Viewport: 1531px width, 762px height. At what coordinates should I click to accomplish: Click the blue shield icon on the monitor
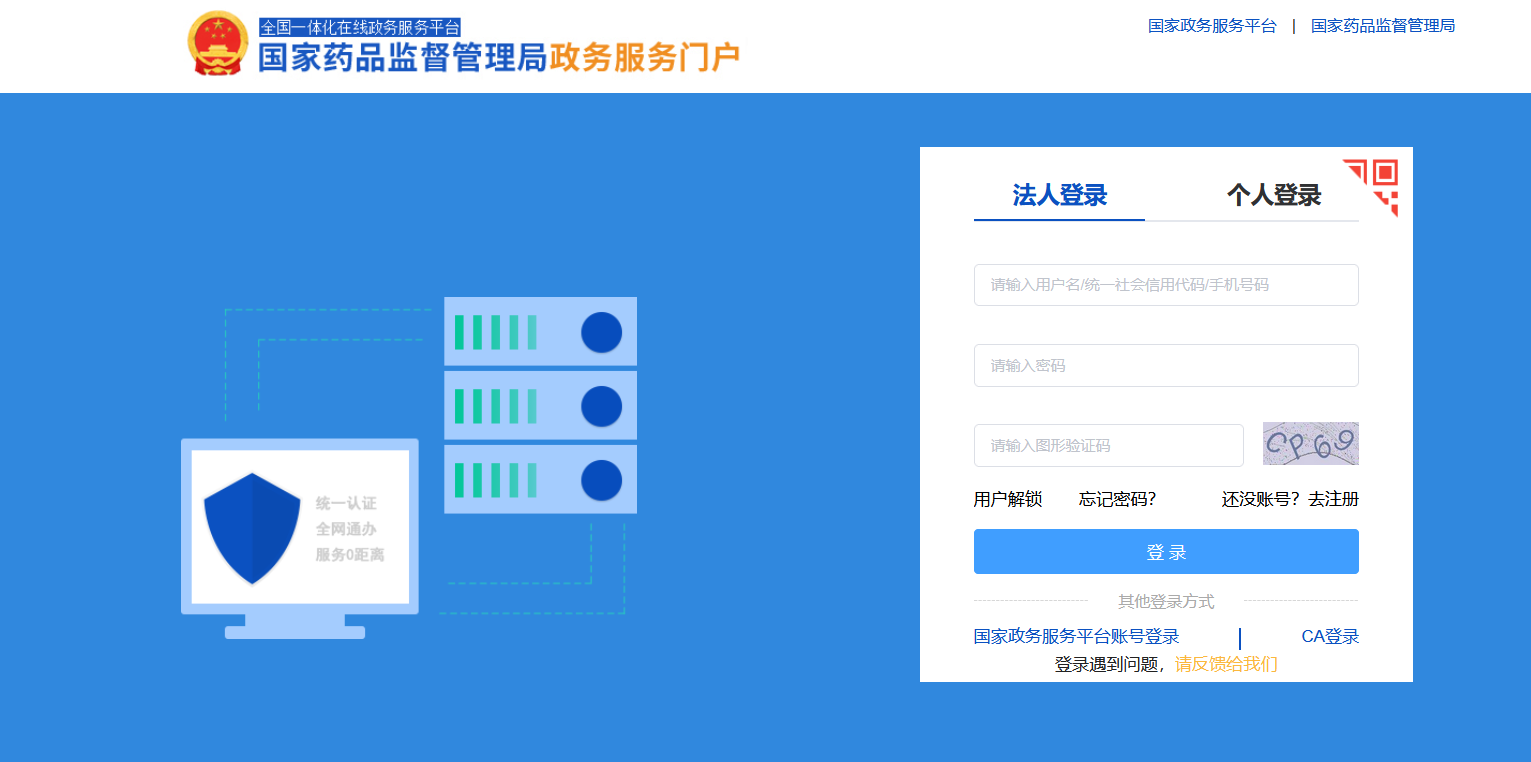(x=252, y=528)
